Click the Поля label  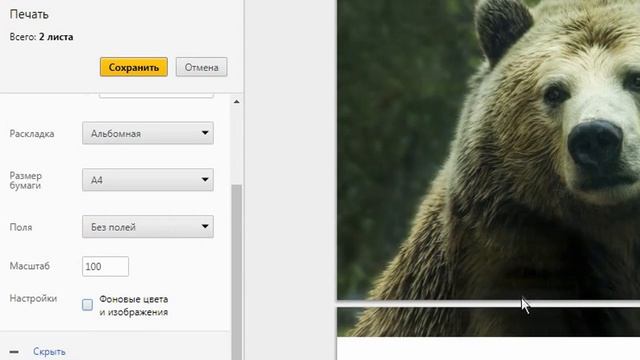(21, 227)
